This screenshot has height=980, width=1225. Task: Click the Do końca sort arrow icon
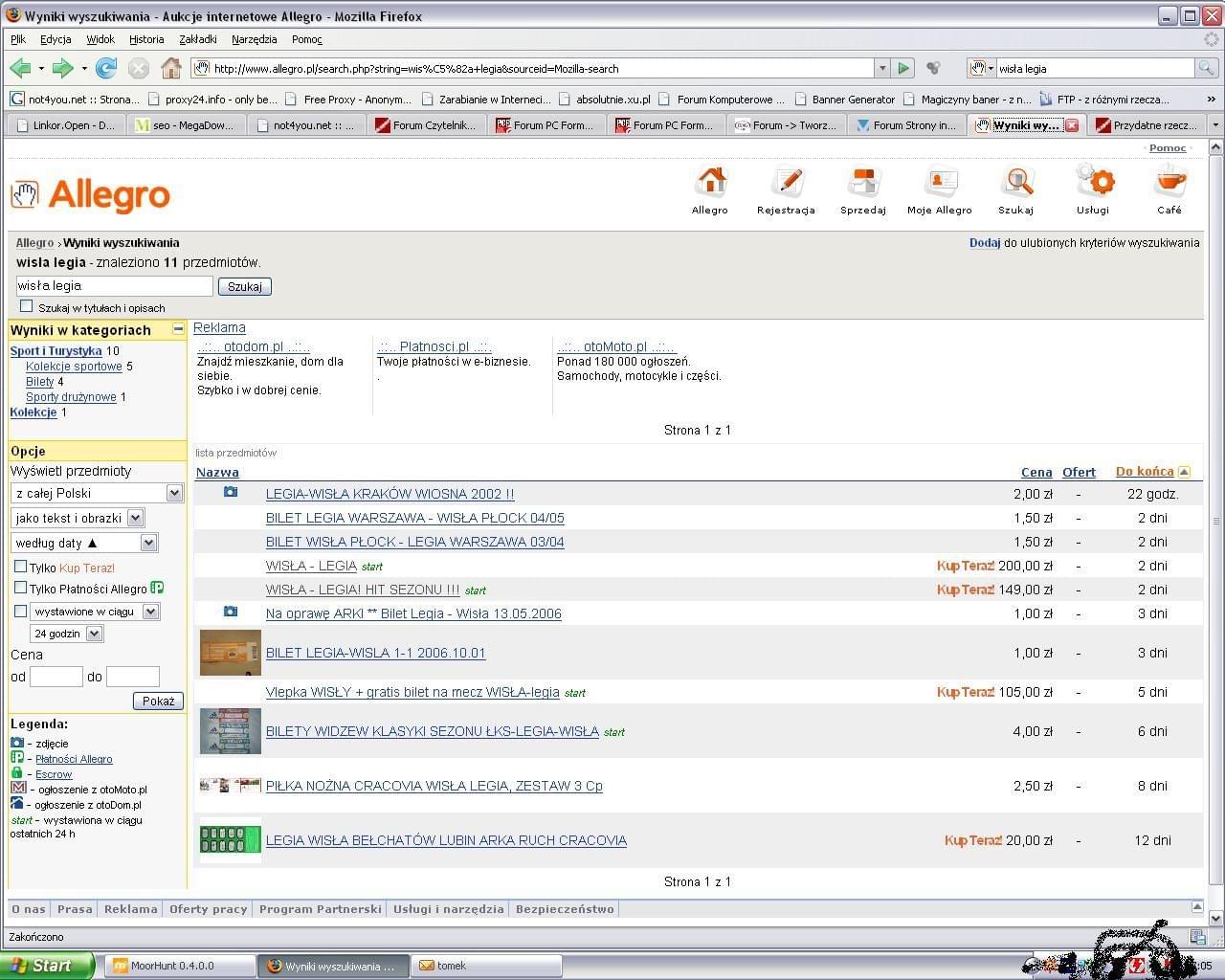[1184, 472]
